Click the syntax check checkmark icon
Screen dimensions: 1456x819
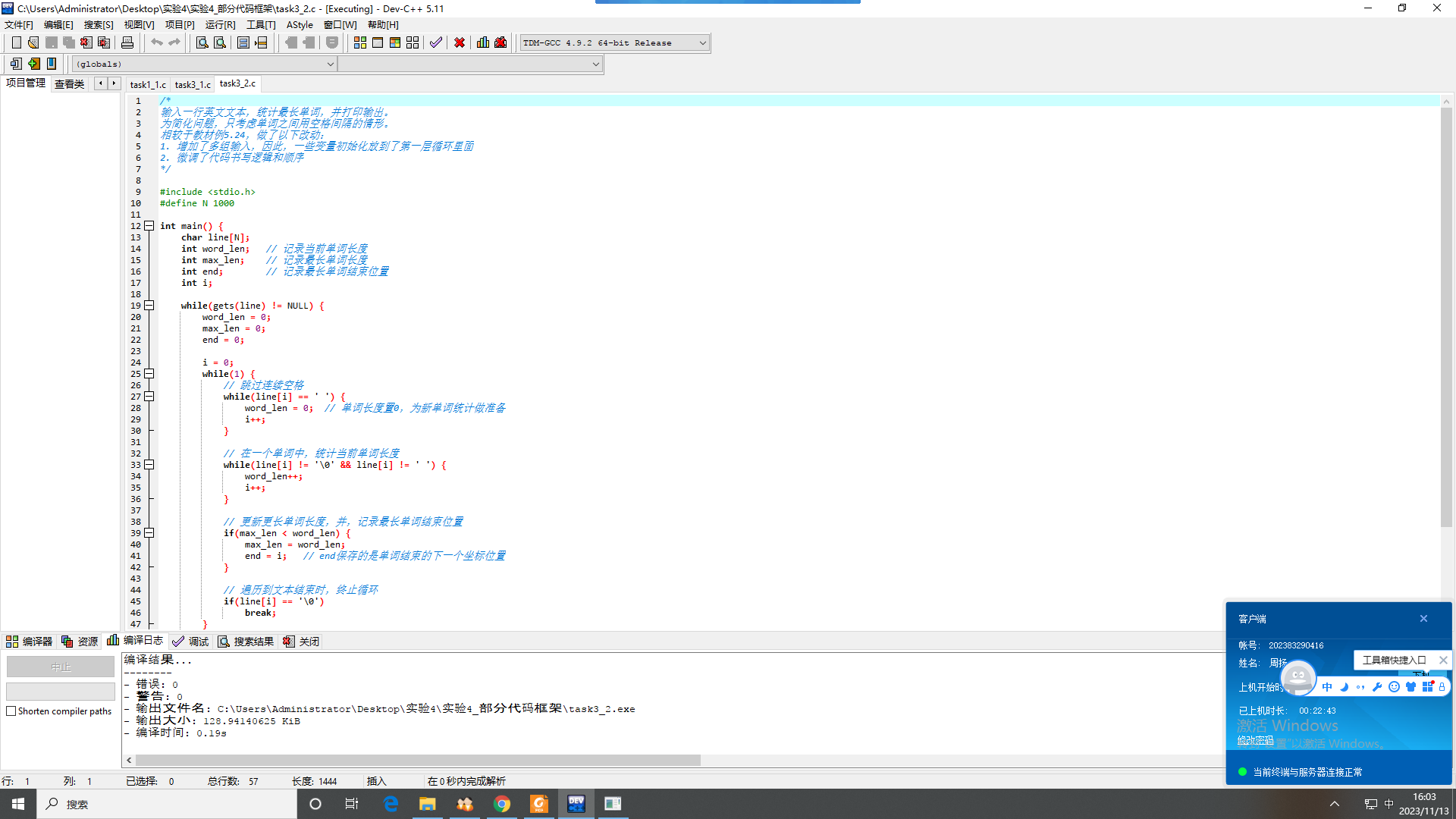tap(435, 42)
